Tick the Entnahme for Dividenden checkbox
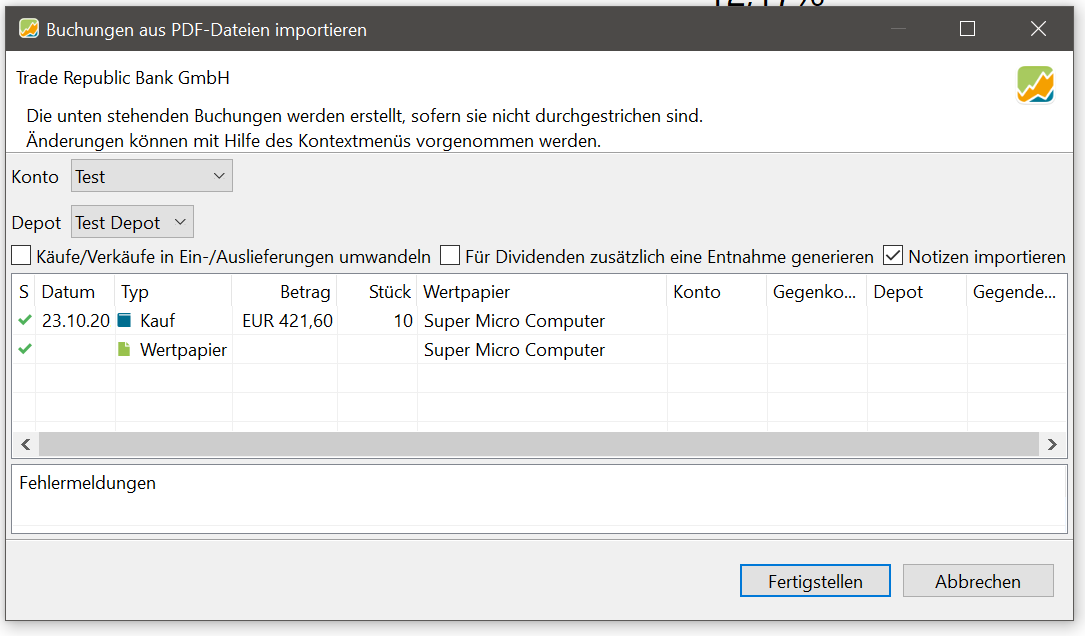1085x636 pixels. [x=450, y=256]
